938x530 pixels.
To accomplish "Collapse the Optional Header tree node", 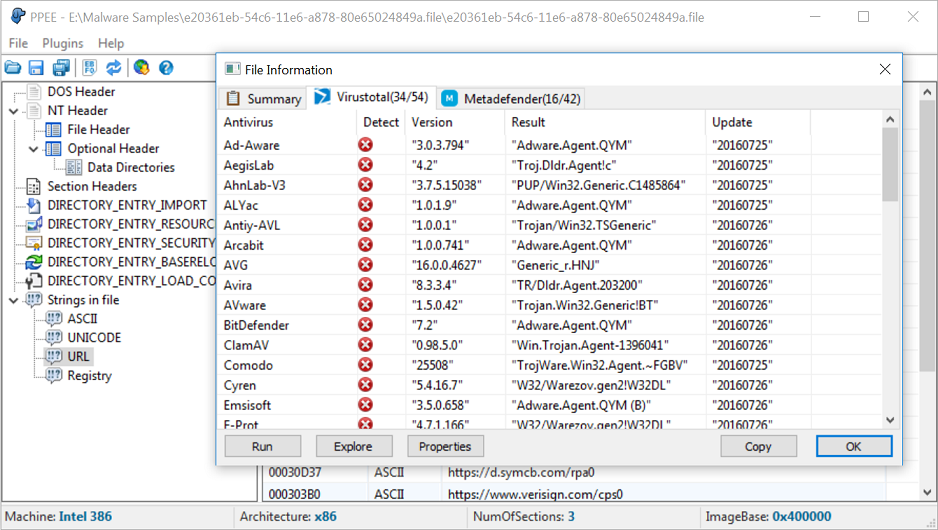I will point(34,148).
